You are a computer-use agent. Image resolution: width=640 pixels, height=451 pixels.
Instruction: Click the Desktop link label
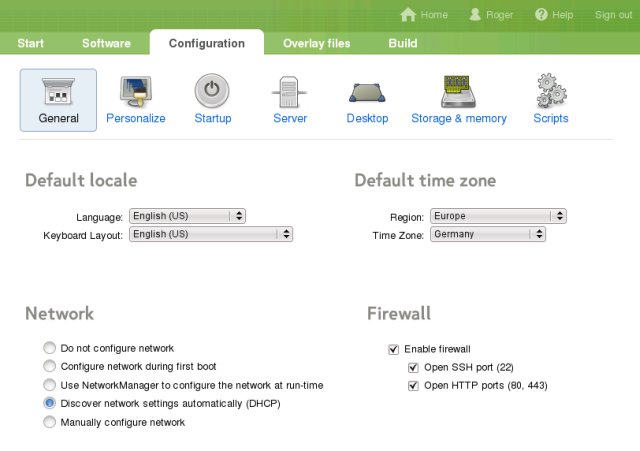pyautogui.click(x=367, y=118)
